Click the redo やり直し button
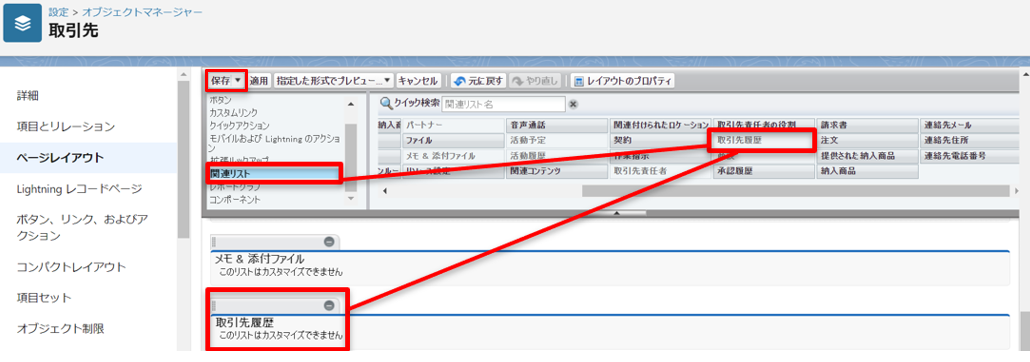The height and width of the screenshot is (362, 1030). coord(534,81)
